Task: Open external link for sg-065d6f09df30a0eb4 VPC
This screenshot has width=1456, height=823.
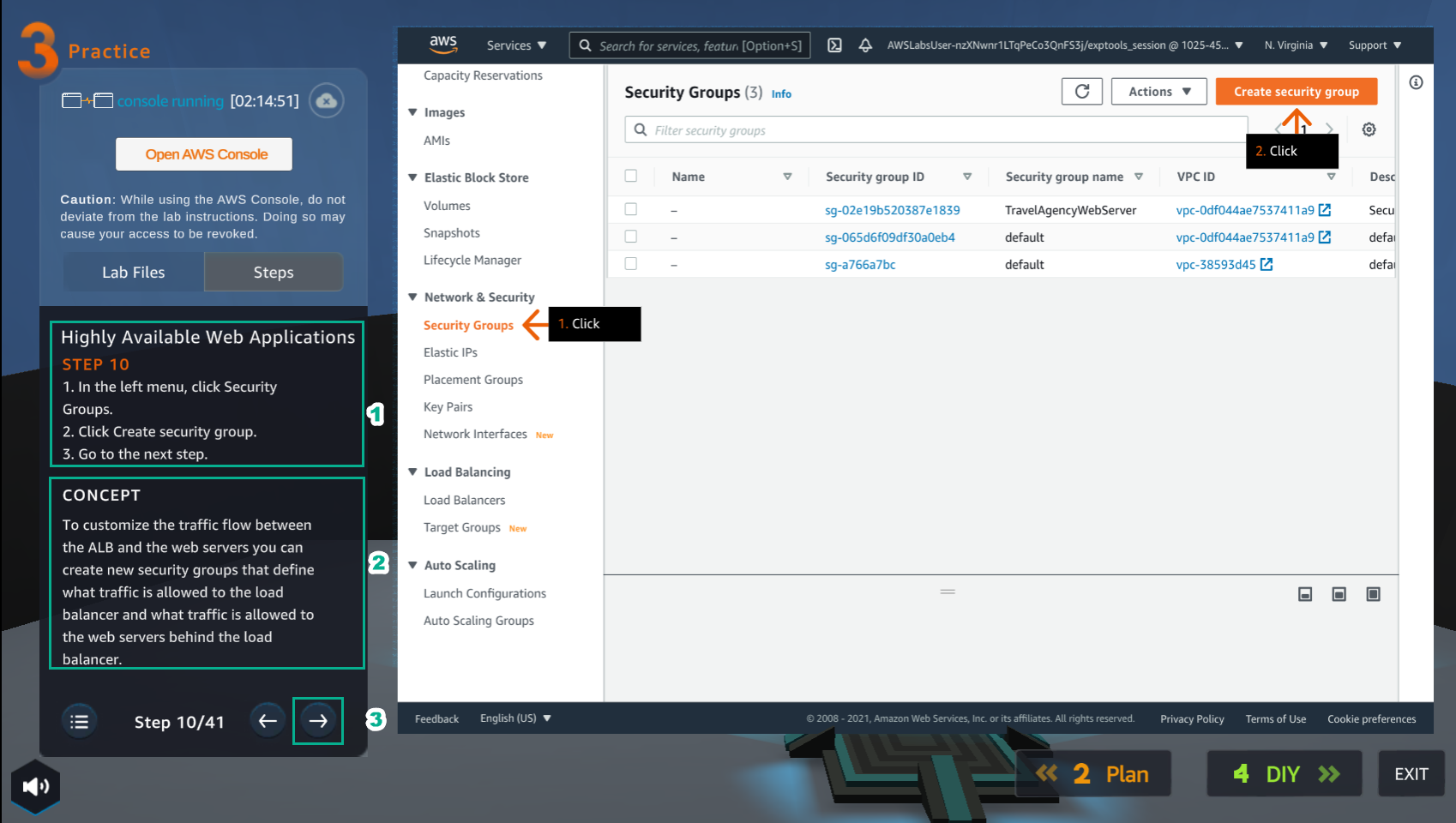Action: (x=1325, y=237)
